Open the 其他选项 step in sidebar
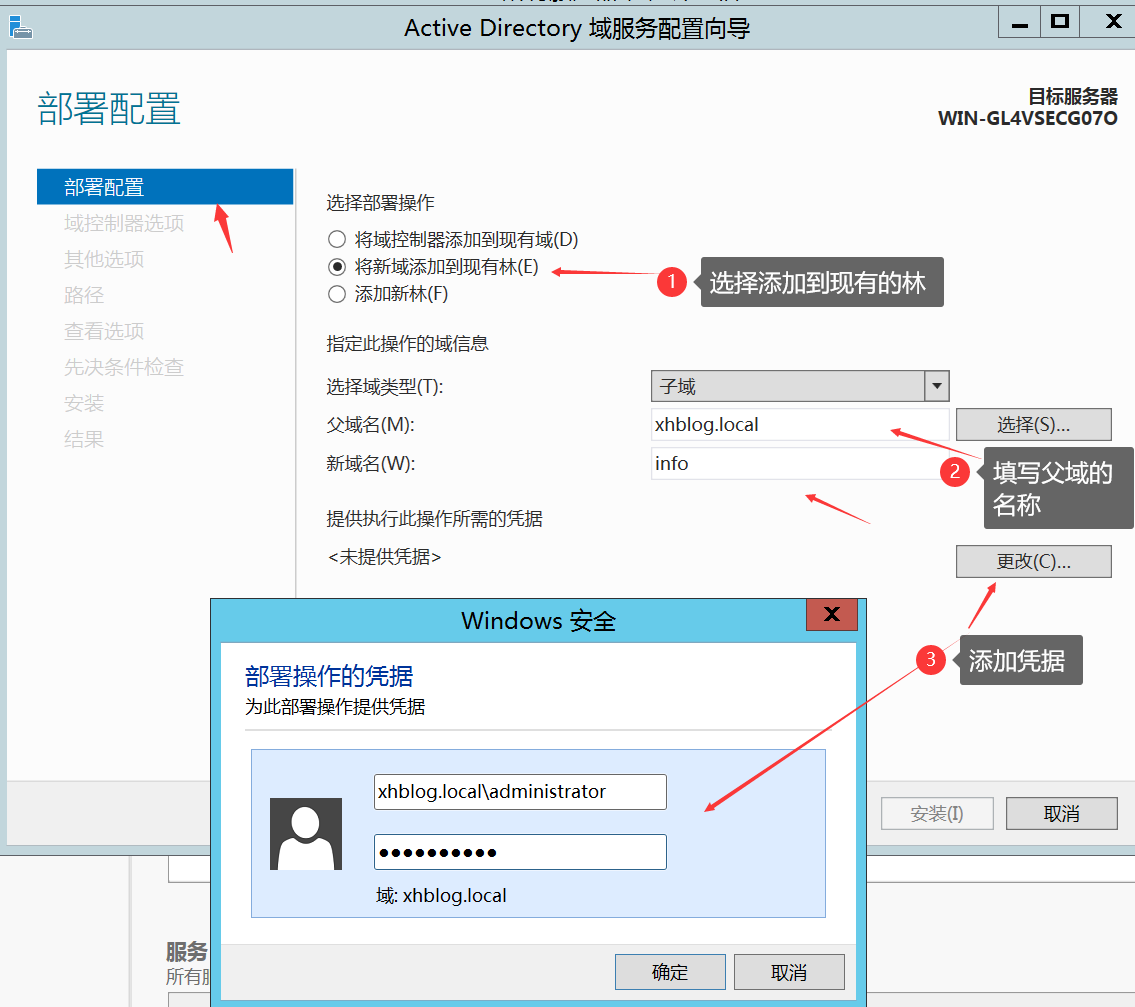 (x=104, y=259)
